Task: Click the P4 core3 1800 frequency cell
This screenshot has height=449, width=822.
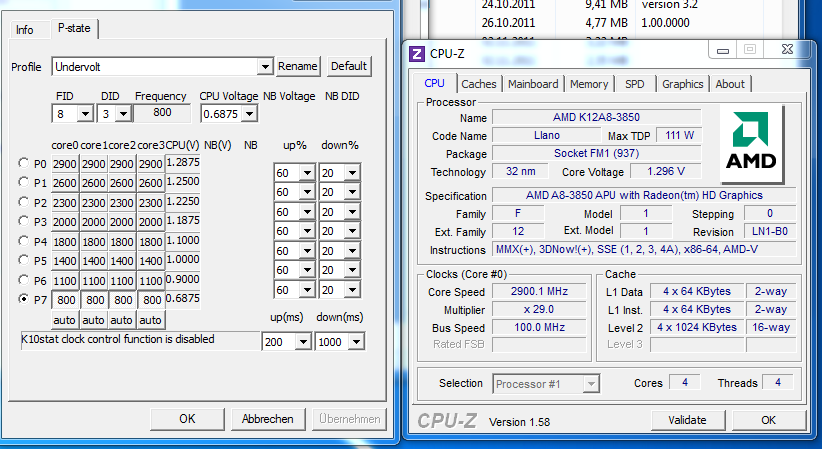Action: coord(150,241)
